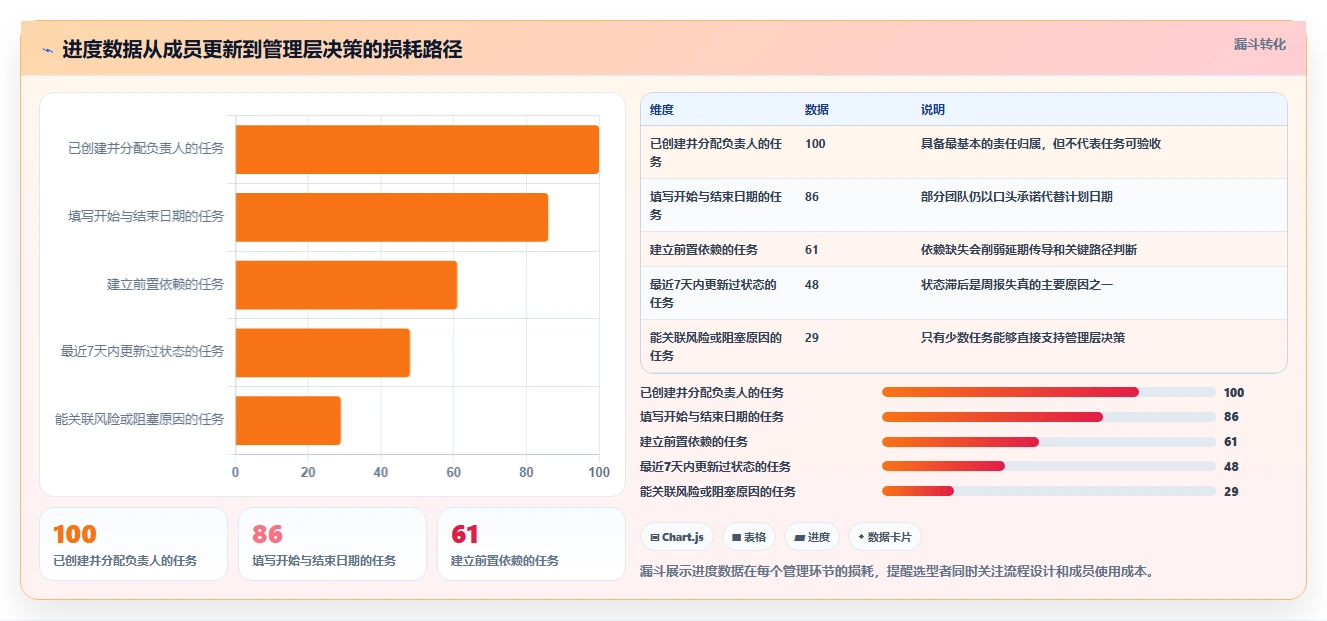Click table cell 已创建并分配负责人的任务 in 维度 column
The height and width of the screenshot is (621, 1327).
717,152
